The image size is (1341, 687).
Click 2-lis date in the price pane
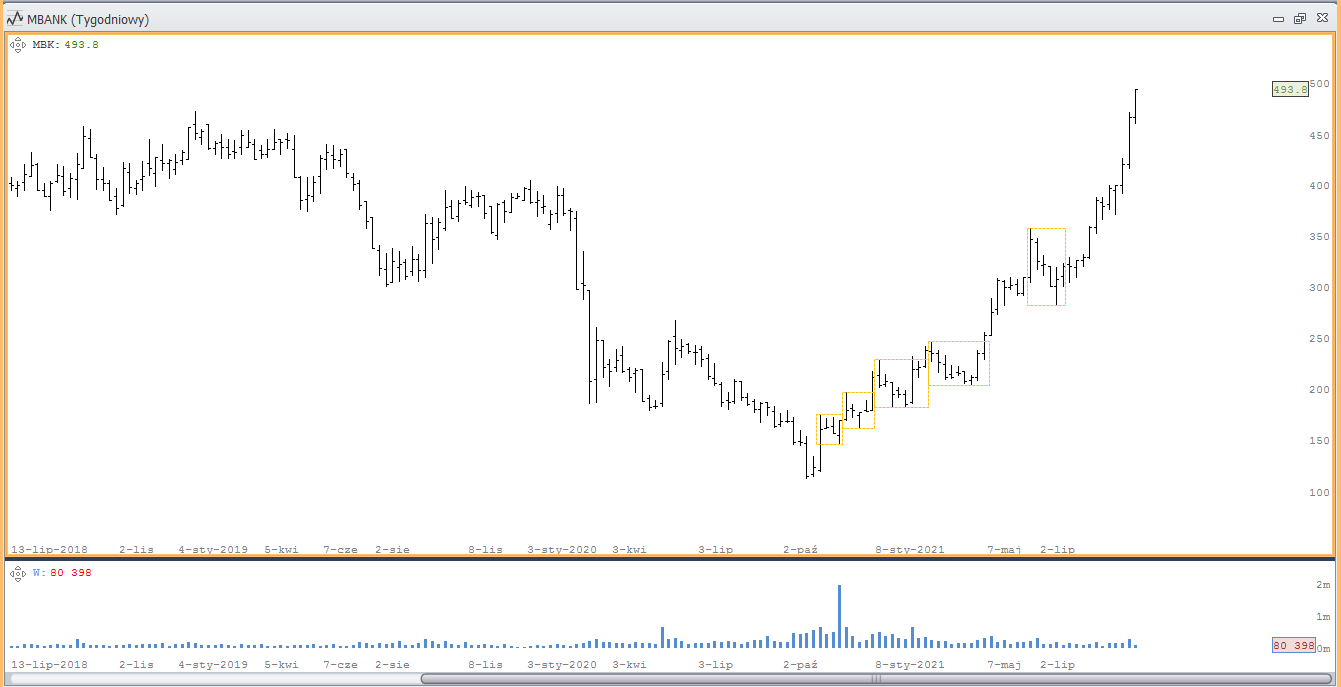(x=136, y=550)
